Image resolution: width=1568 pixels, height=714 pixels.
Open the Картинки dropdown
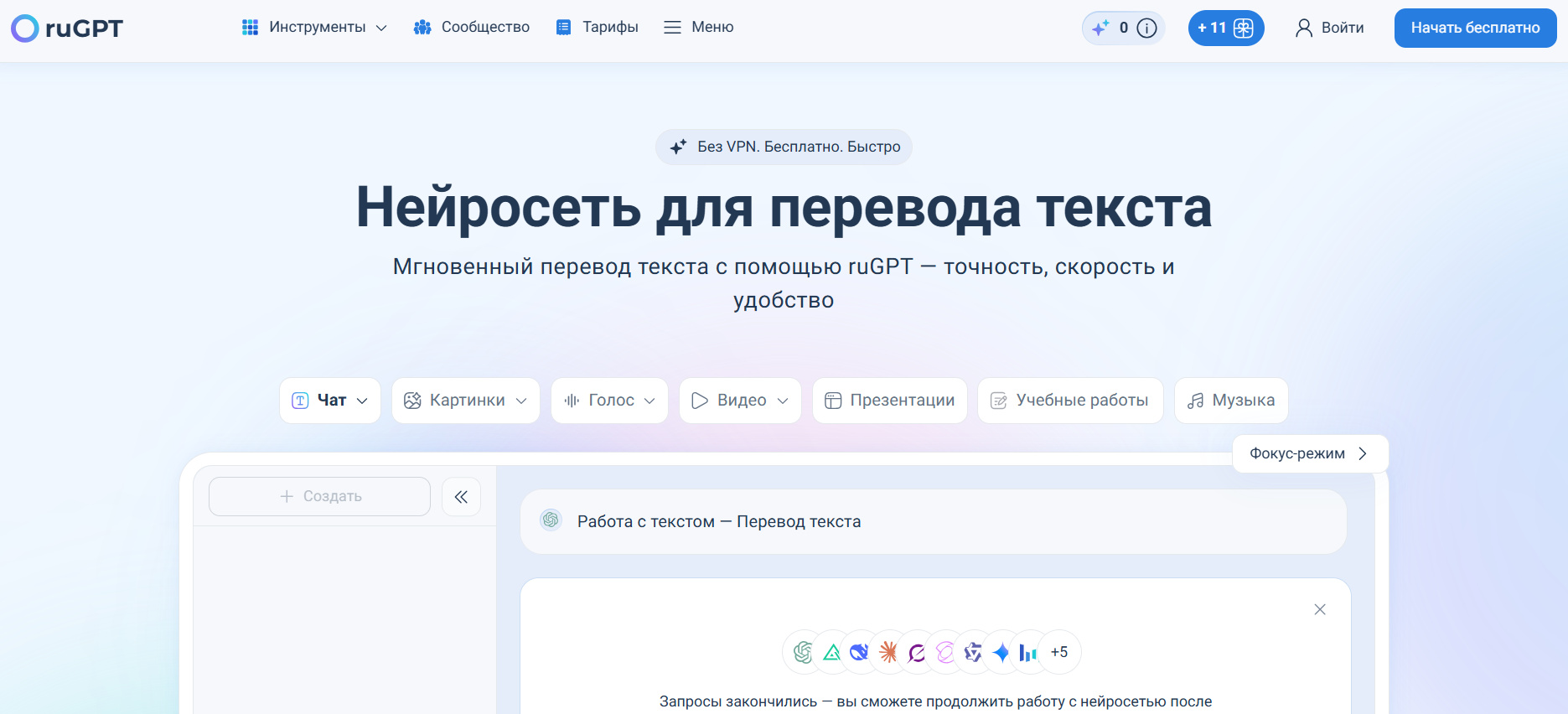pos(465,401)
